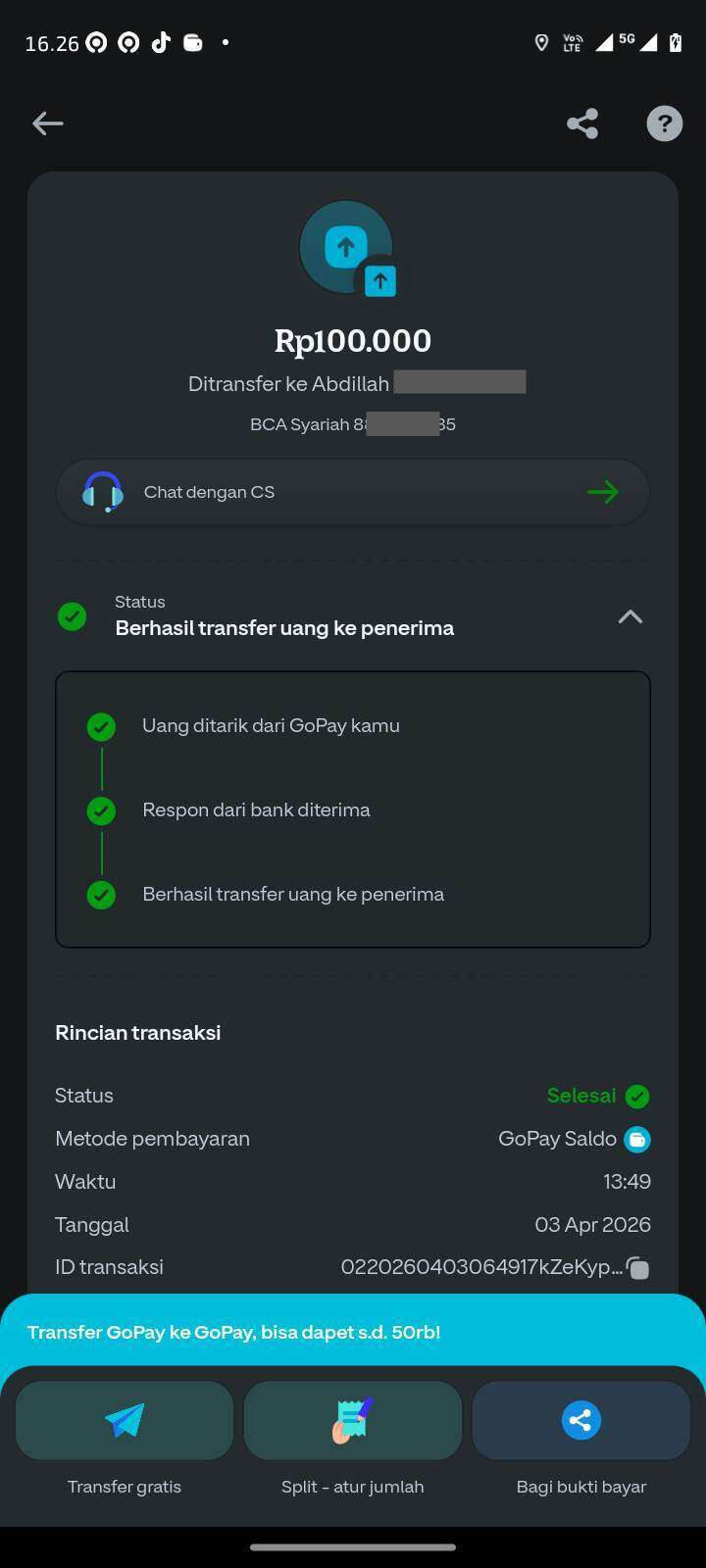Tap the headset icon next to Chat dengan CS
This screenshot has width=706, height=1568.
coord(102,491)
